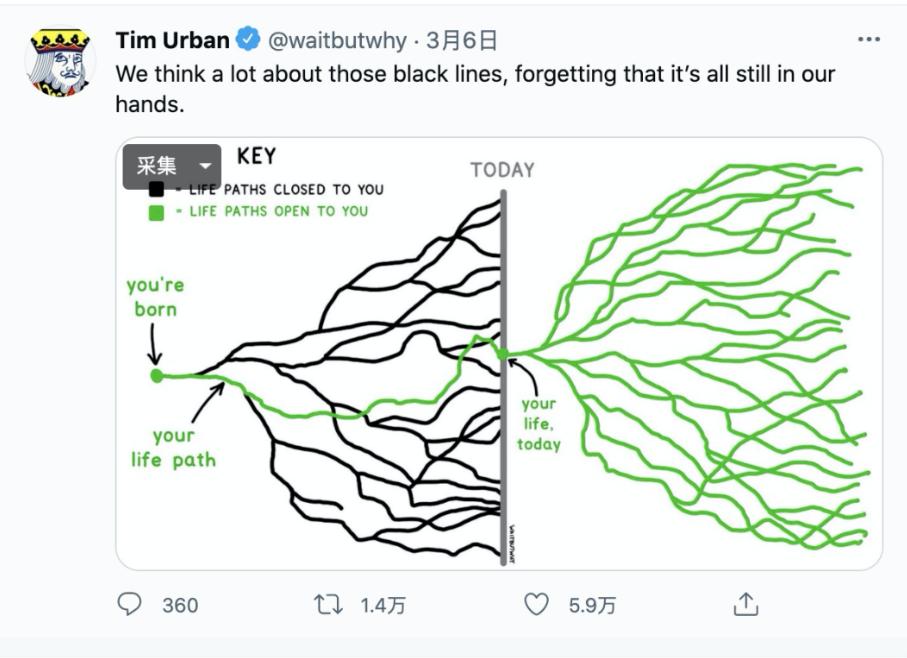Click the 采集 collect button text
The image size is (907, 658).
tap(157, 167)
